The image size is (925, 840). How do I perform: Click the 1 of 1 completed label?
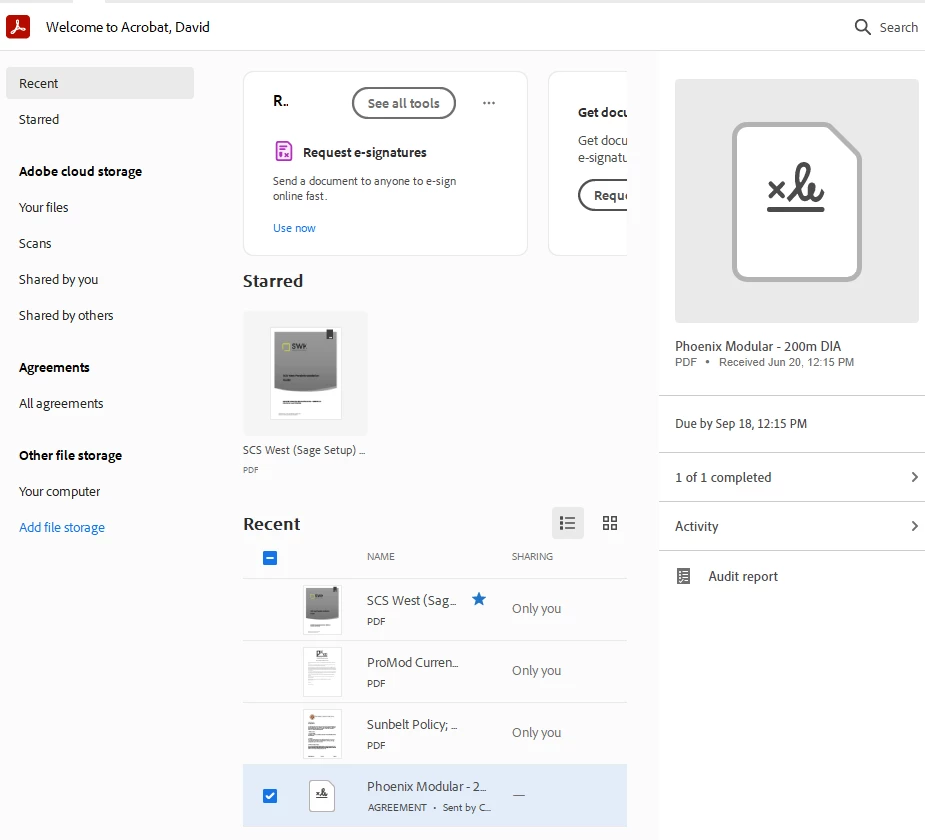click(x=723, y=477)
